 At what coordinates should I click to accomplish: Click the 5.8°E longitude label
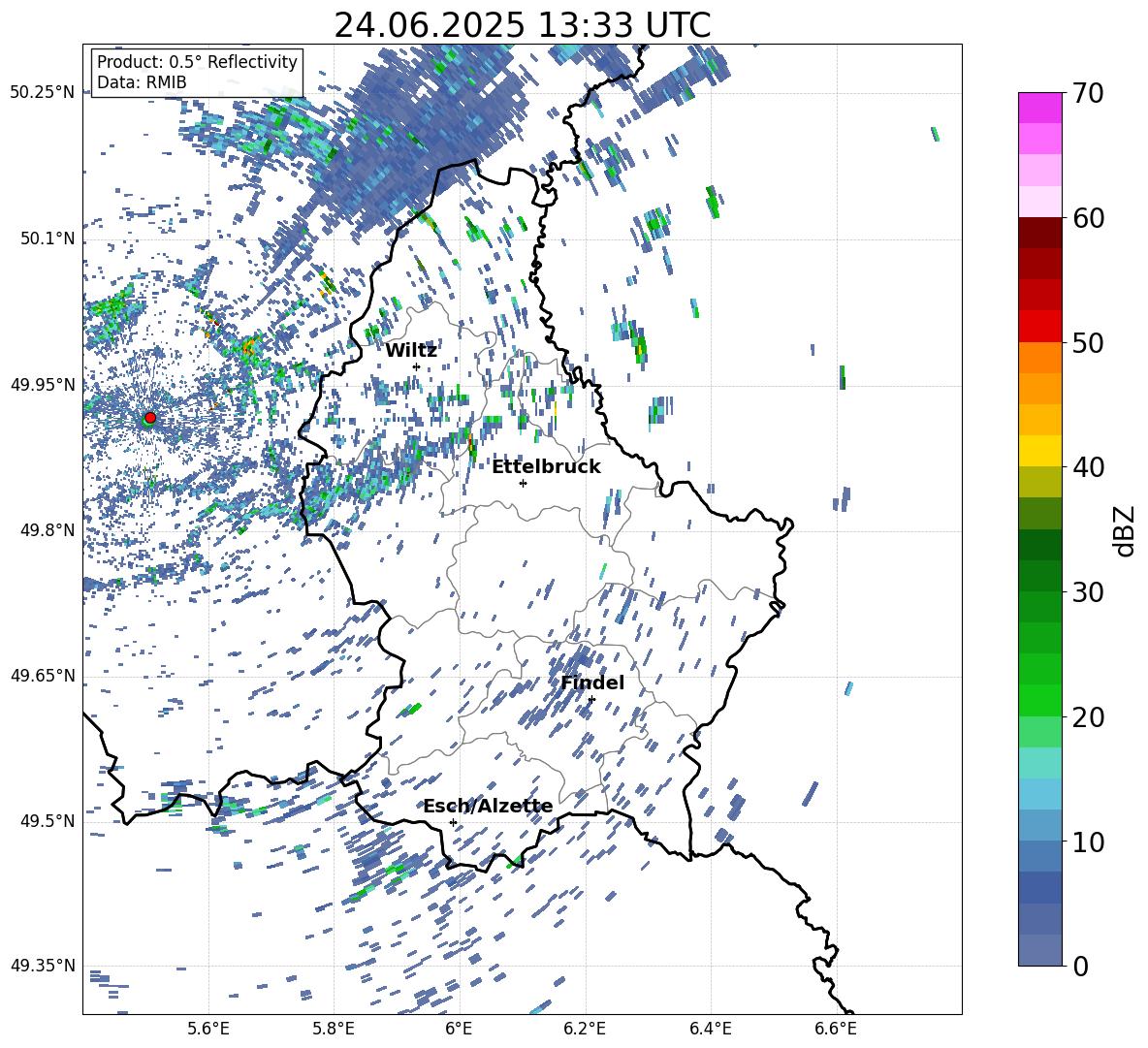[x=334, y=1029]
